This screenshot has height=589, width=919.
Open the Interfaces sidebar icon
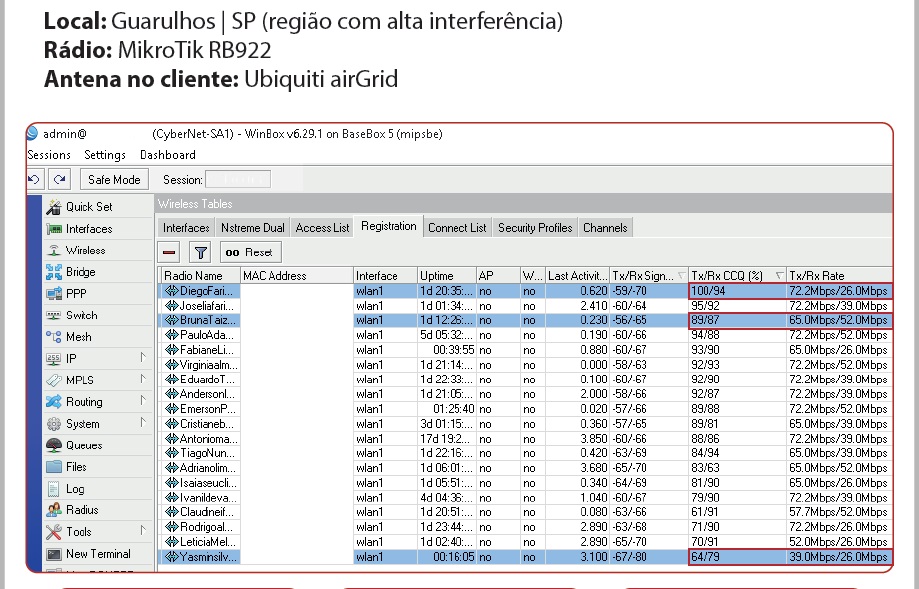coord(54,229)
